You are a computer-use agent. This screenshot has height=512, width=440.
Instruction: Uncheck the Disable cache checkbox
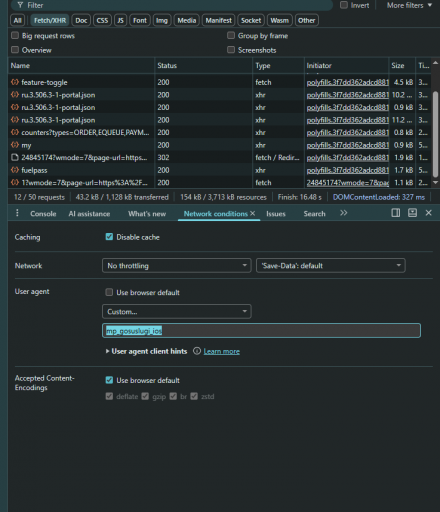109,237
